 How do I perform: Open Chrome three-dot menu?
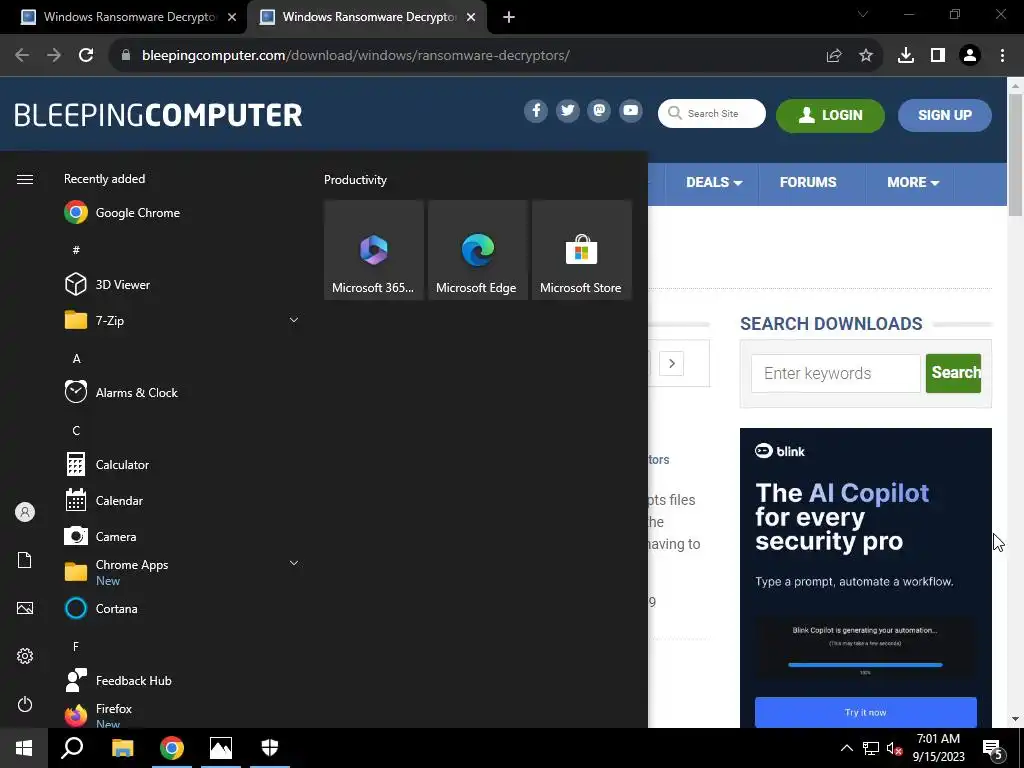[x=1002, y=56]
